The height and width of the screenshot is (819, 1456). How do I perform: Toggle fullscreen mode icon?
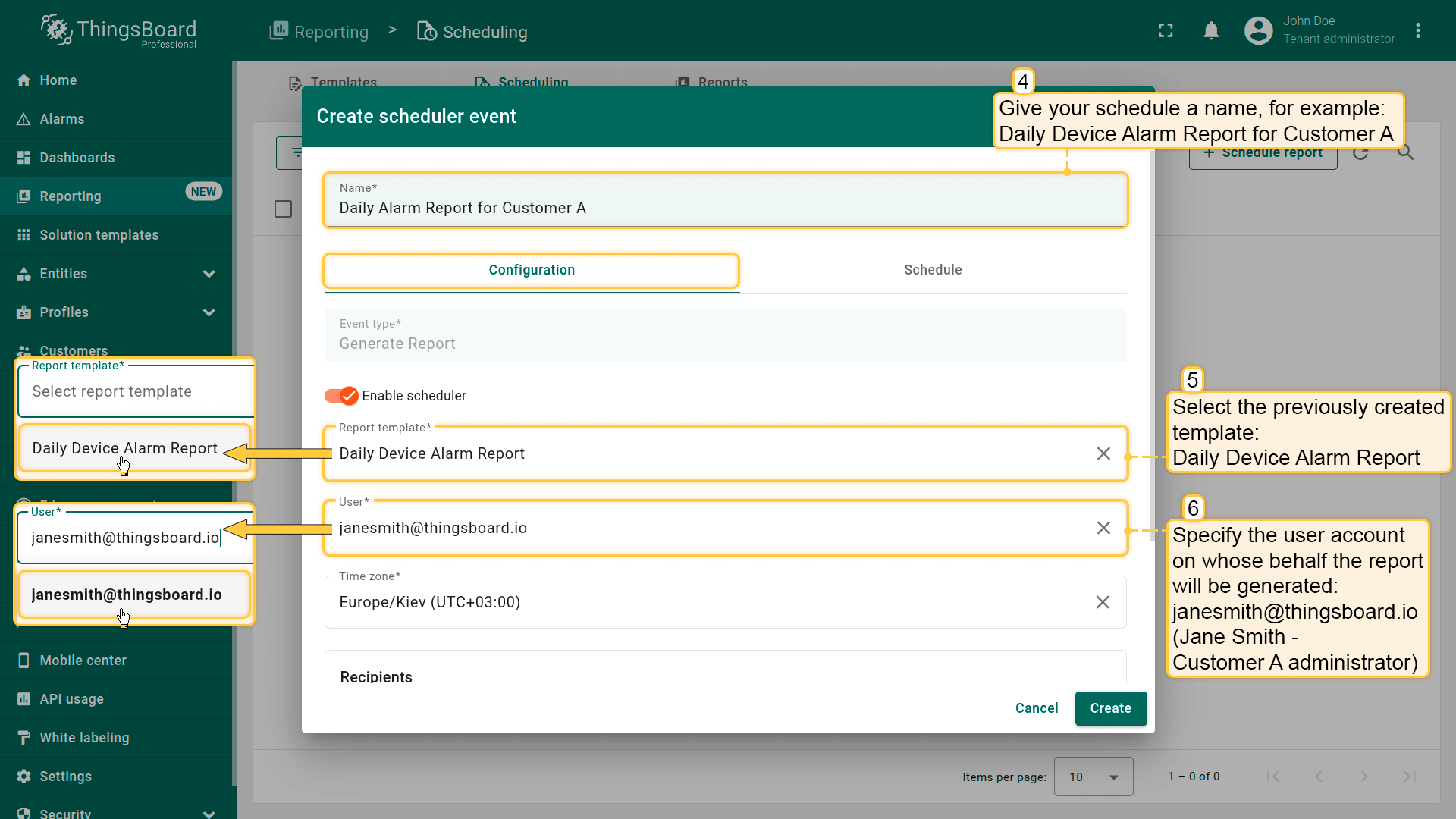[x=1166, y=31]
